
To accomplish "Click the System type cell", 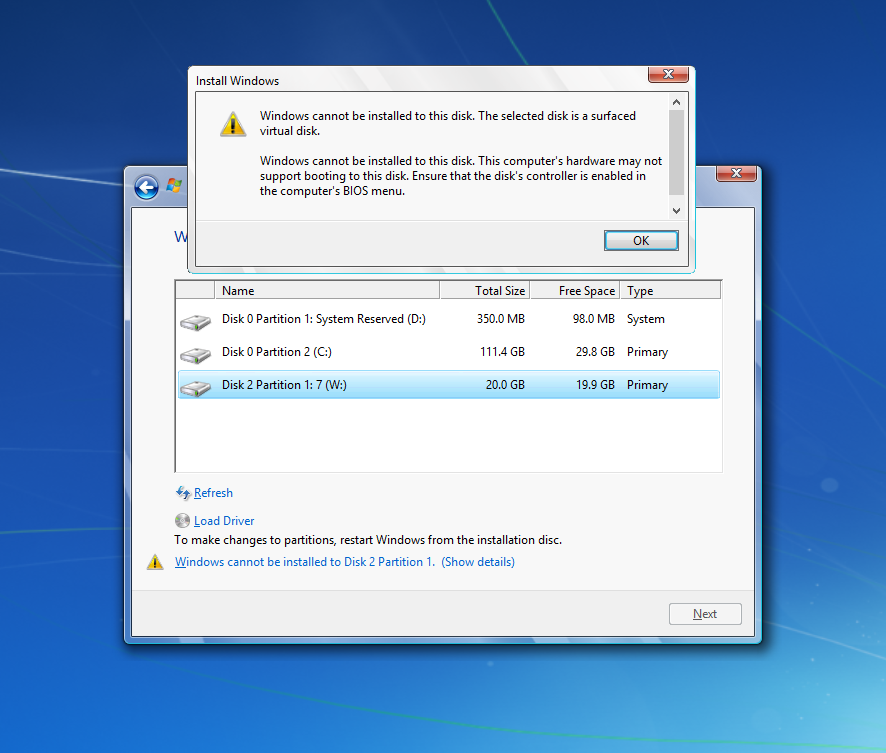I will pos(645,319).
